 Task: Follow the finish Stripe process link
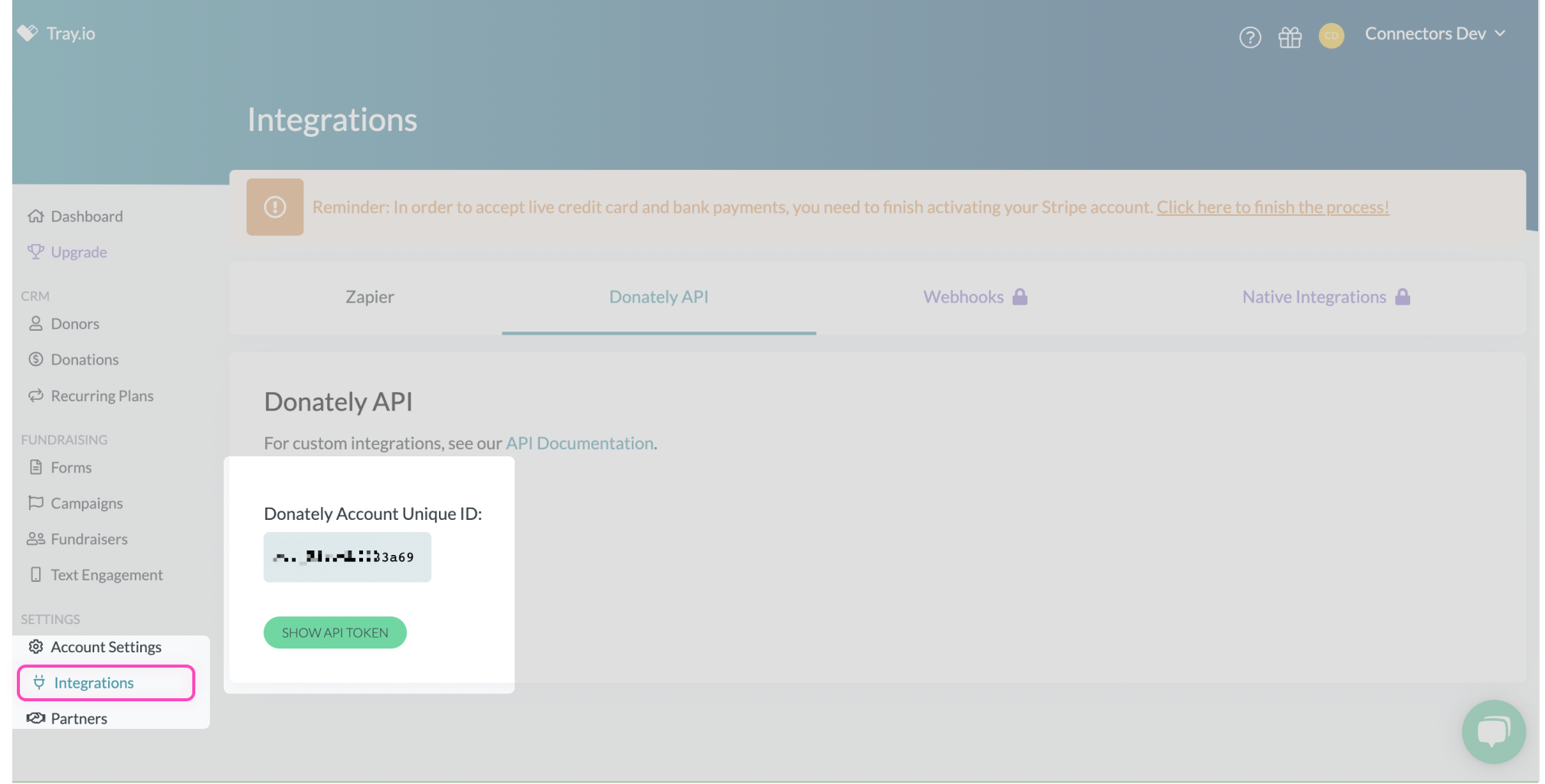click(x=1272, y=207)
